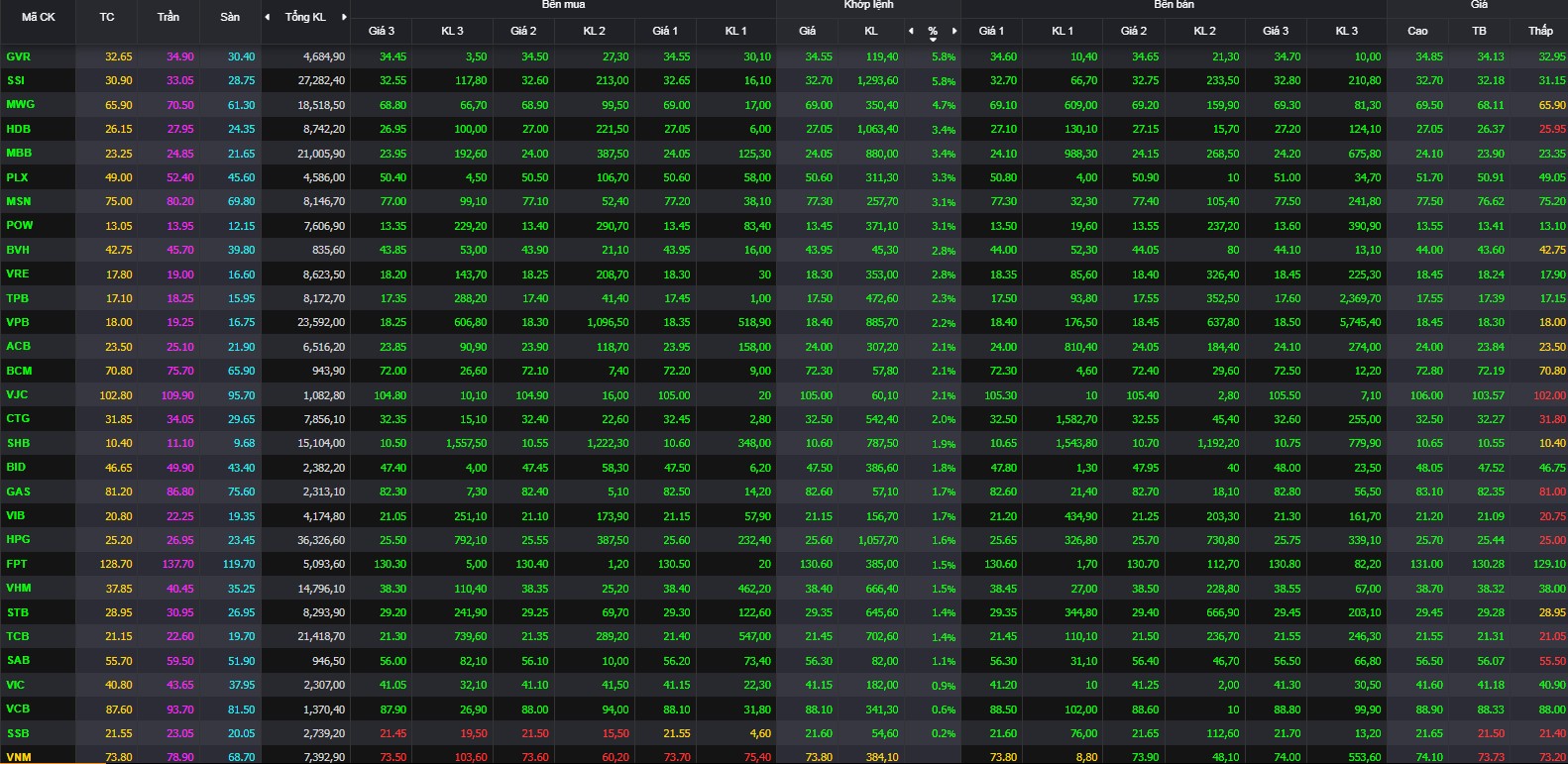Open the CTG stock symbol
Viewport: 1568px width, 764px height.
click(x=18, y=418)
